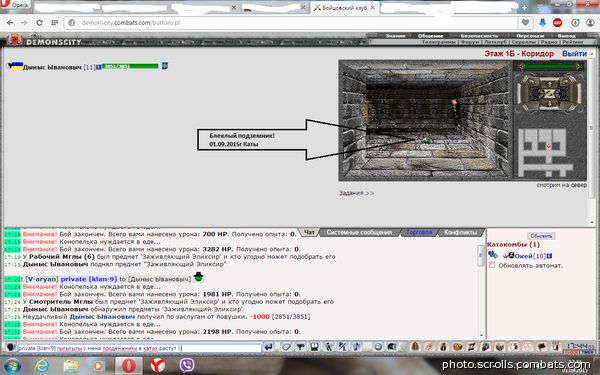
Task: Switch to the 'Торговля' chat tab
Action: (419, 232)
